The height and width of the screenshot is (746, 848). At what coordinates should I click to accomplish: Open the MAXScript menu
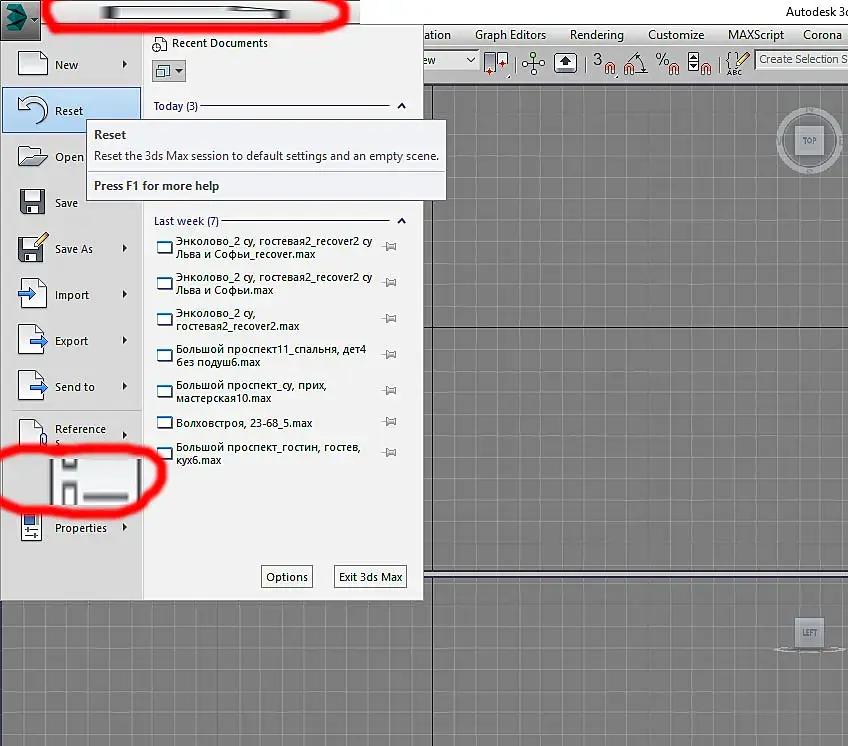click(x=756, y=35)
